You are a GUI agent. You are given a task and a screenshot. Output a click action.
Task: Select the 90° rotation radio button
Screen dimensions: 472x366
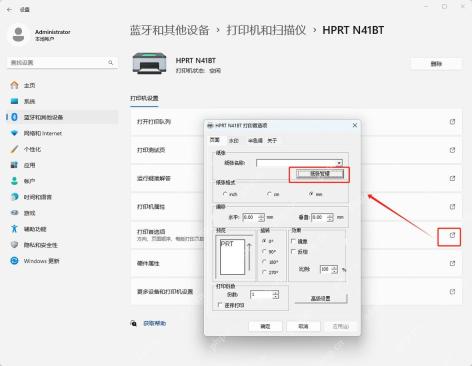point(264,251)
